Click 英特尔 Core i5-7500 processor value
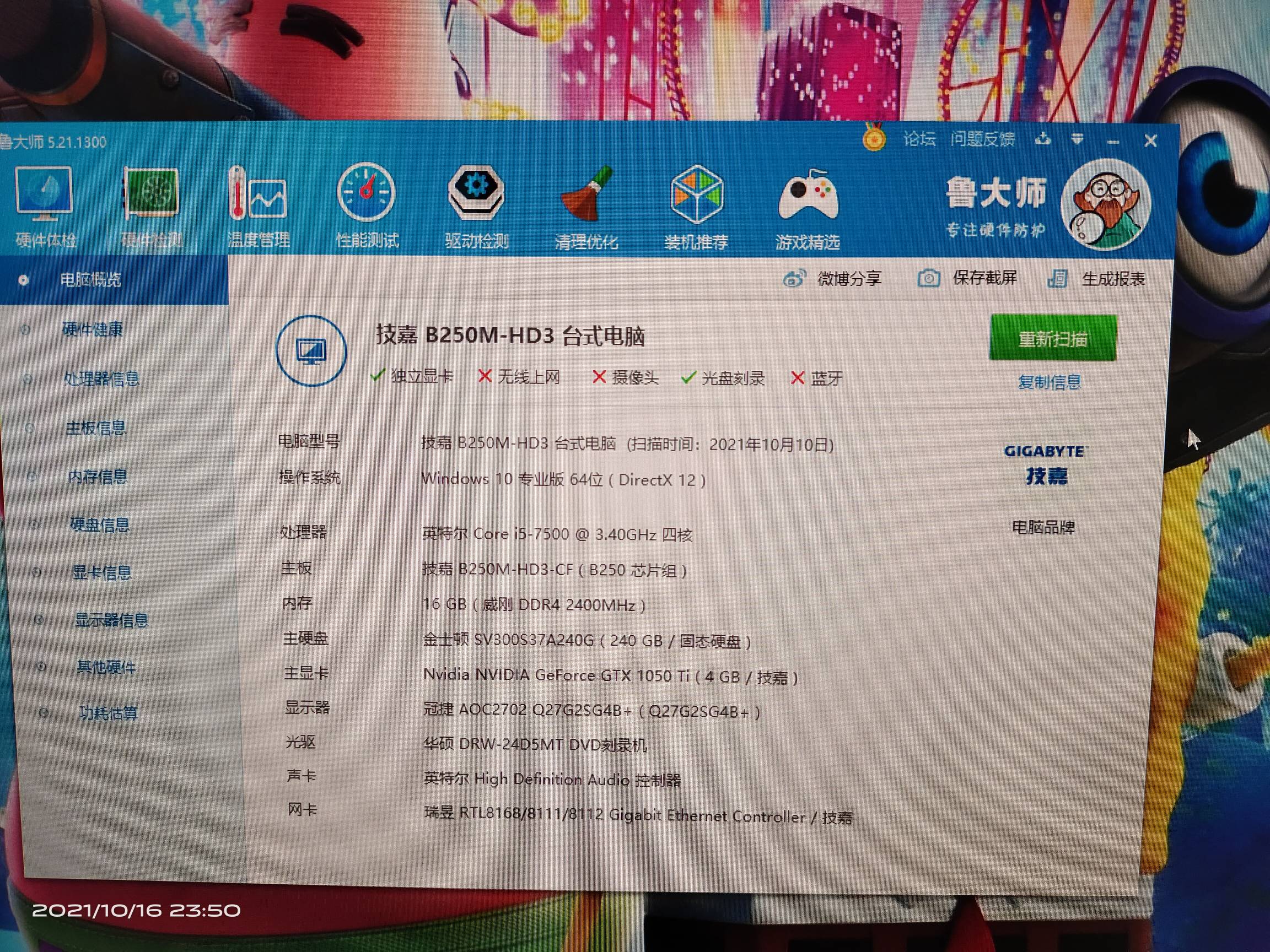 [557, 534]
